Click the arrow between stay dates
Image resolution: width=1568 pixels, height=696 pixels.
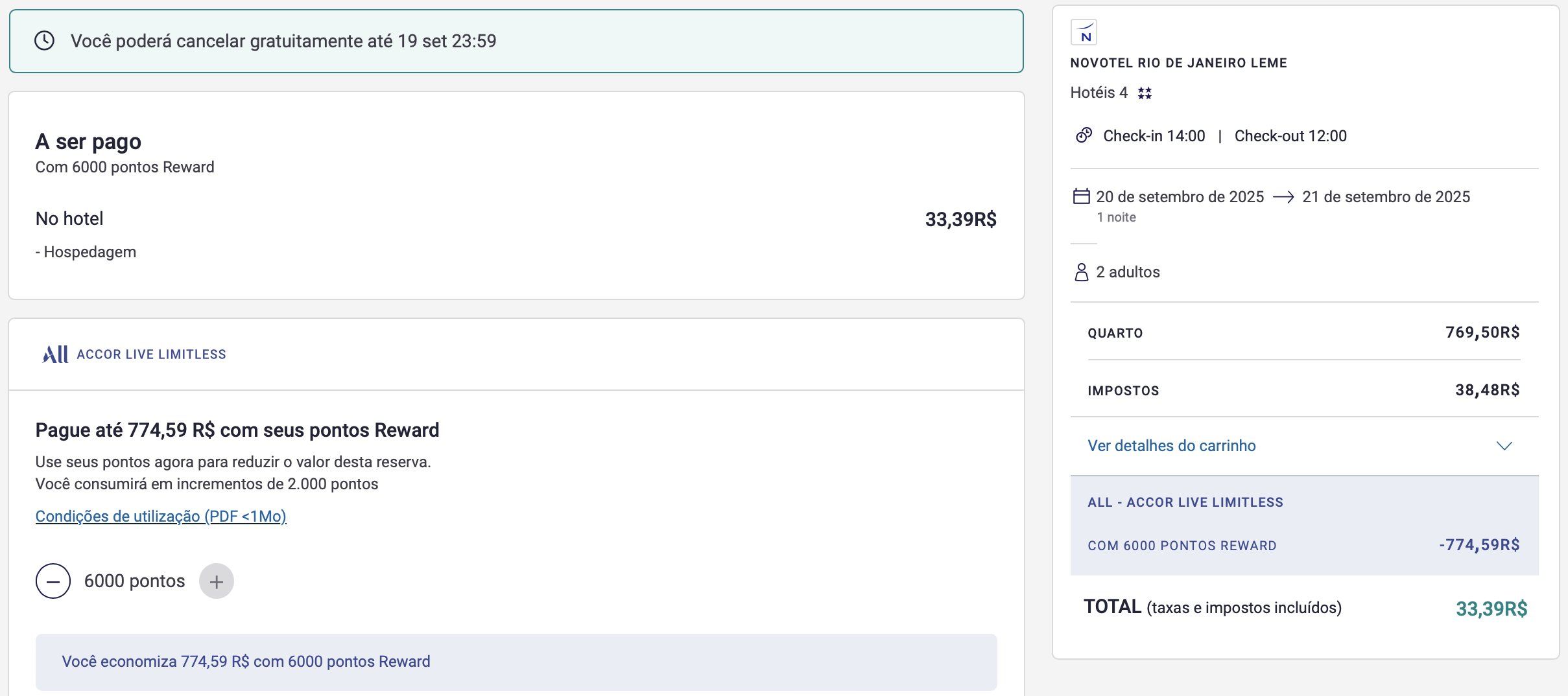pos(1283,197)
